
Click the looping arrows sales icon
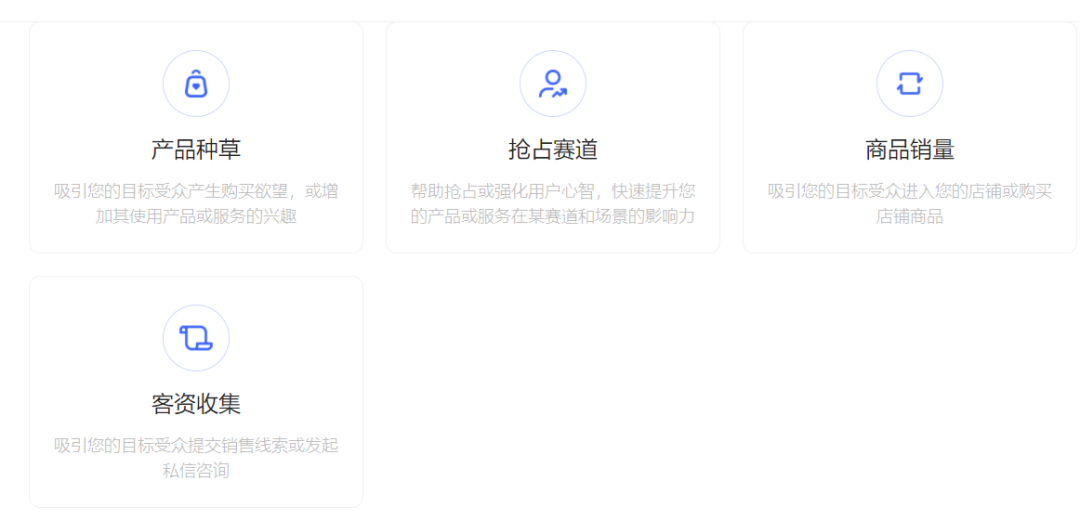909,84
